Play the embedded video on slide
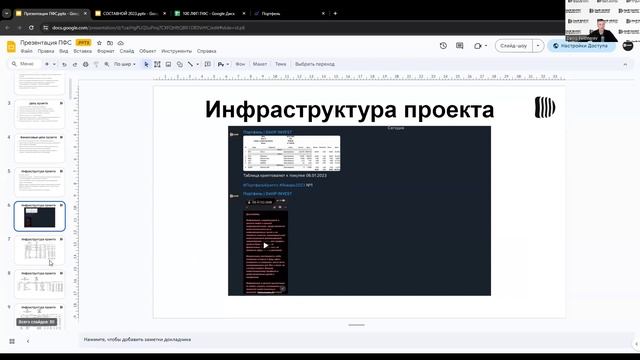Screen dimensions: 640x360 point(266,245)
